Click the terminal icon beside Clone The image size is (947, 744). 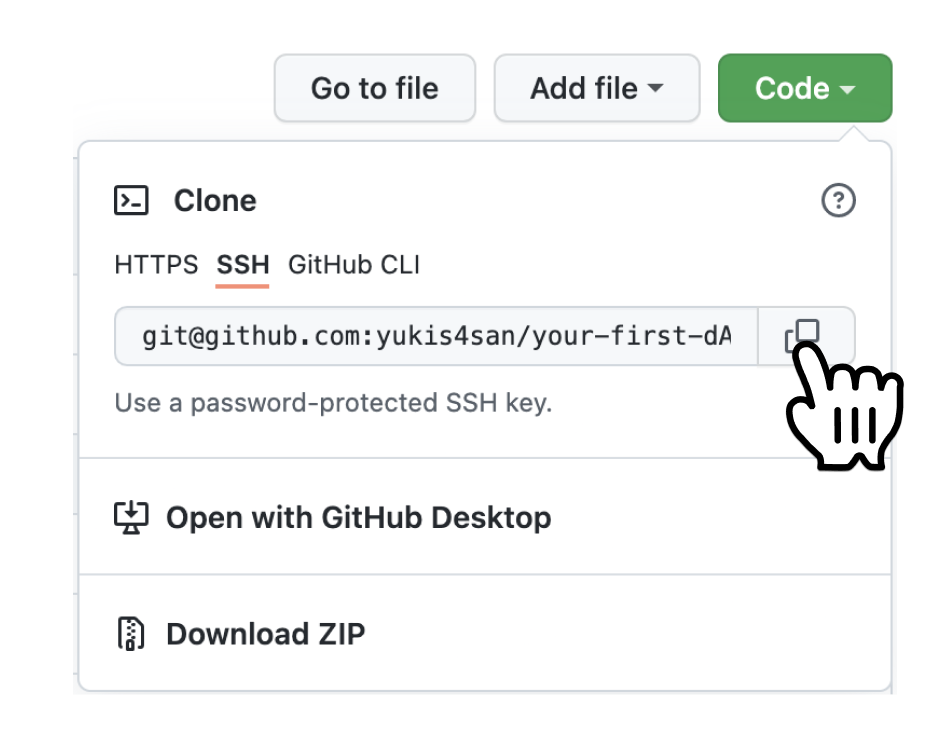(131, 200)
